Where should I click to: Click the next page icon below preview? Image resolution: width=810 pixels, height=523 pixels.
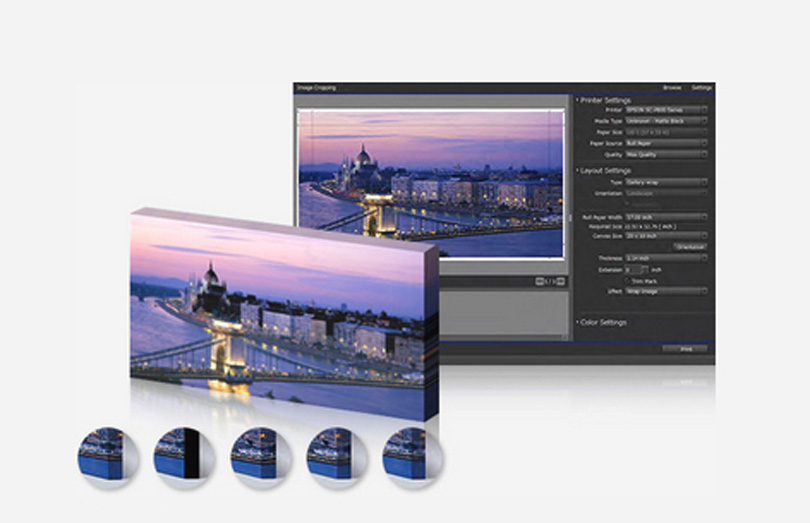(x=560, y=281)
